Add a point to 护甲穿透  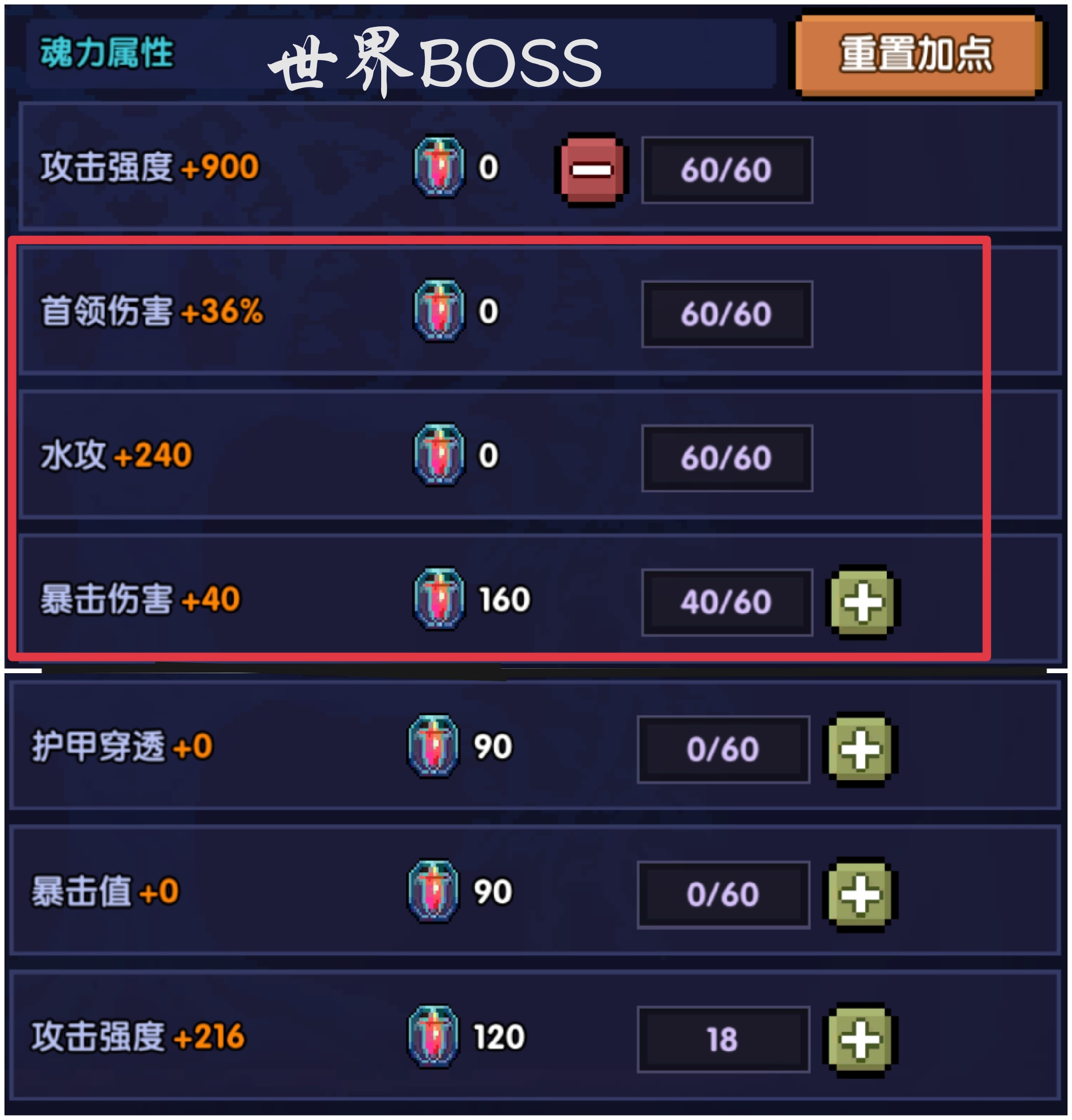860,749
